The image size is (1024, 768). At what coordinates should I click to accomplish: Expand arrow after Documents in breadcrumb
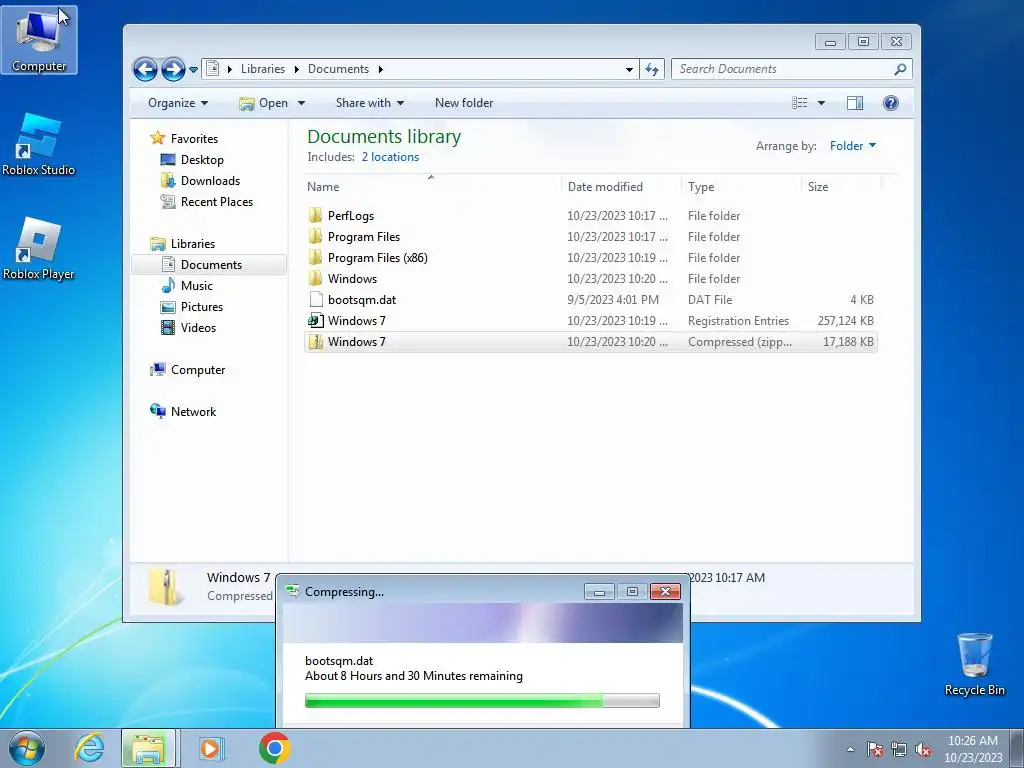[380, 69]
